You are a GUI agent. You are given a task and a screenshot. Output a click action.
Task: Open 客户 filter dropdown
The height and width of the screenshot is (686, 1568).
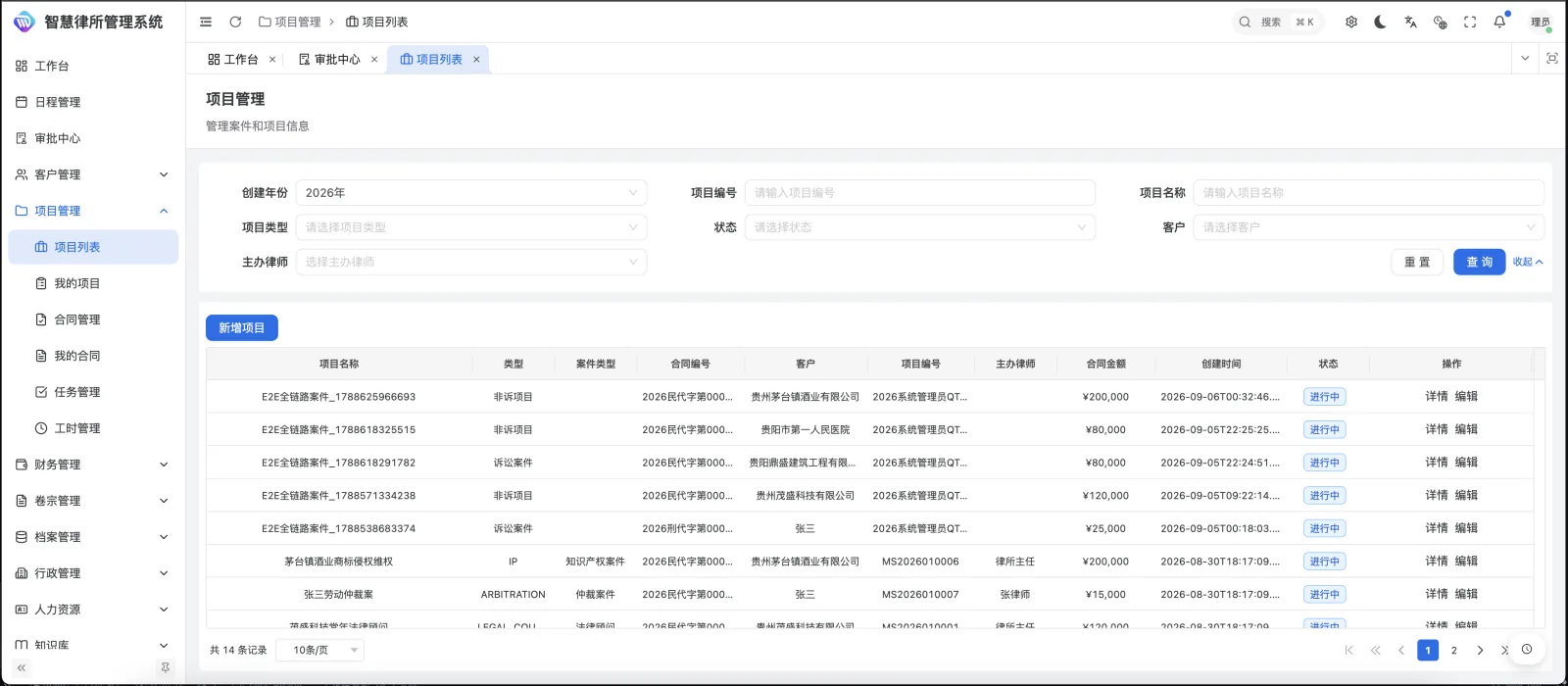click(1369, 227)
